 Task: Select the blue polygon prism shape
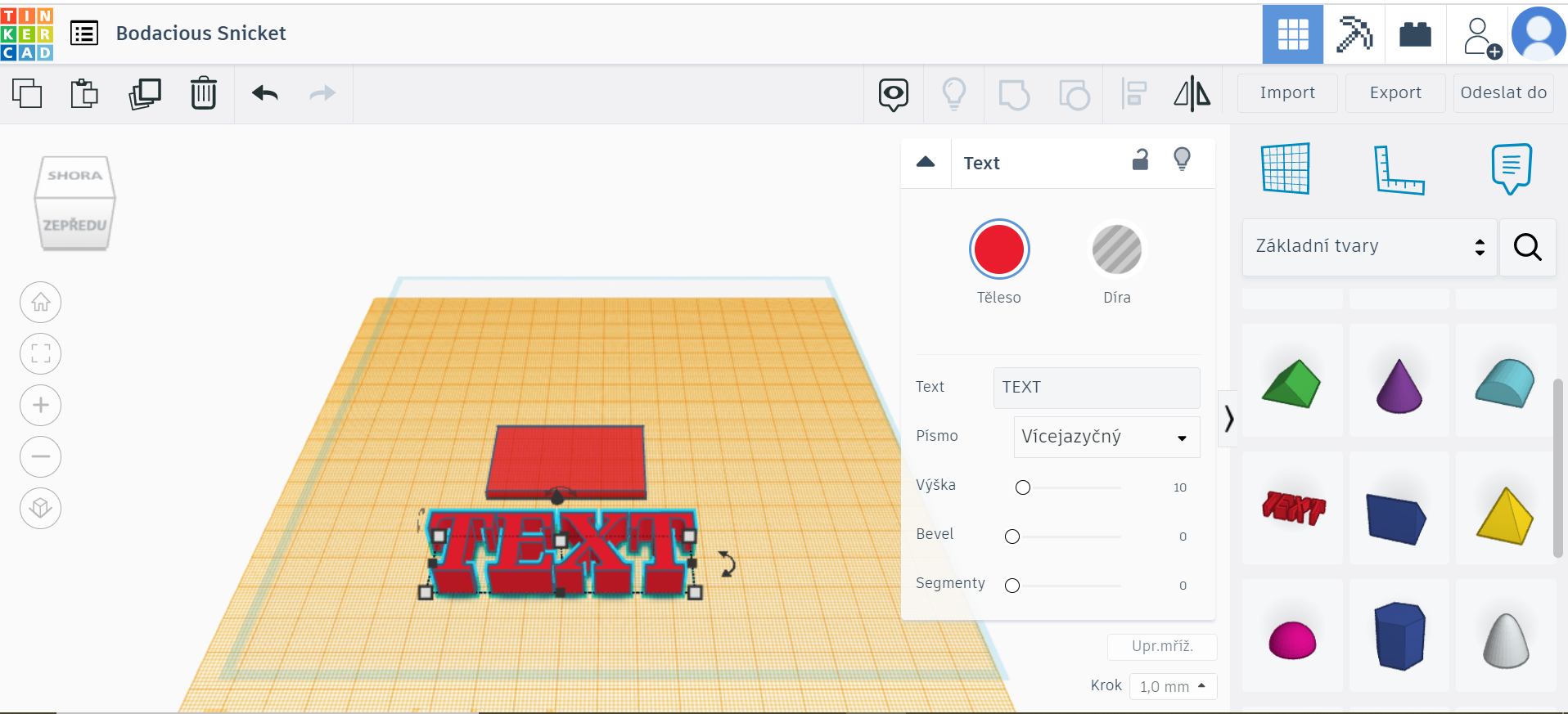pyautogui.click(x=1399, y=635)
